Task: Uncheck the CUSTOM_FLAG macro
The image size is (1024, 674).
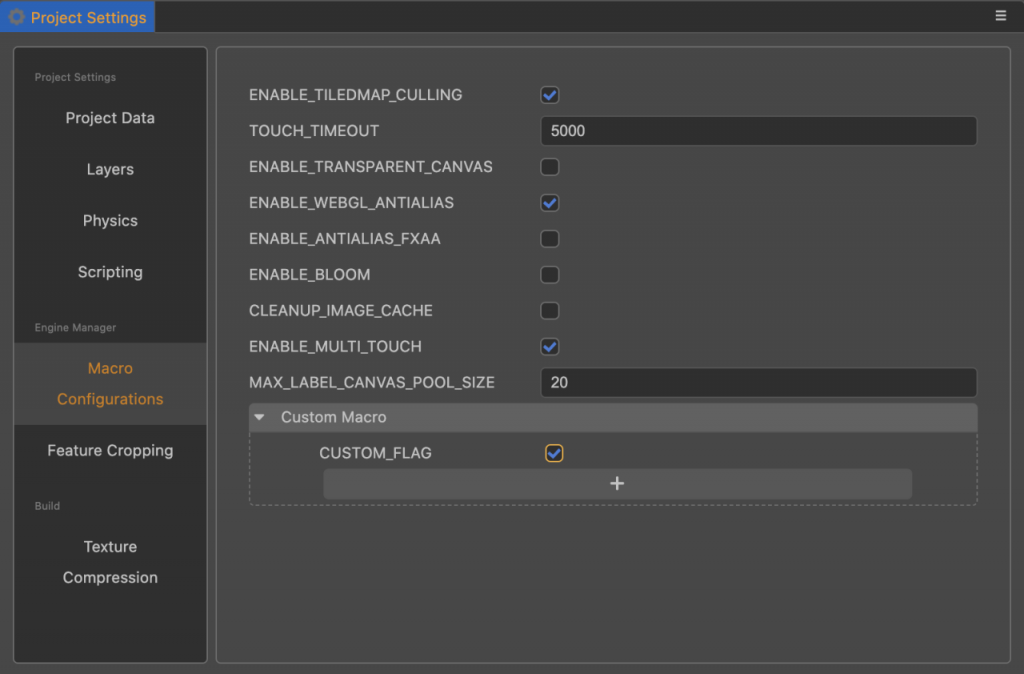Action: click(x=554, y=453)
